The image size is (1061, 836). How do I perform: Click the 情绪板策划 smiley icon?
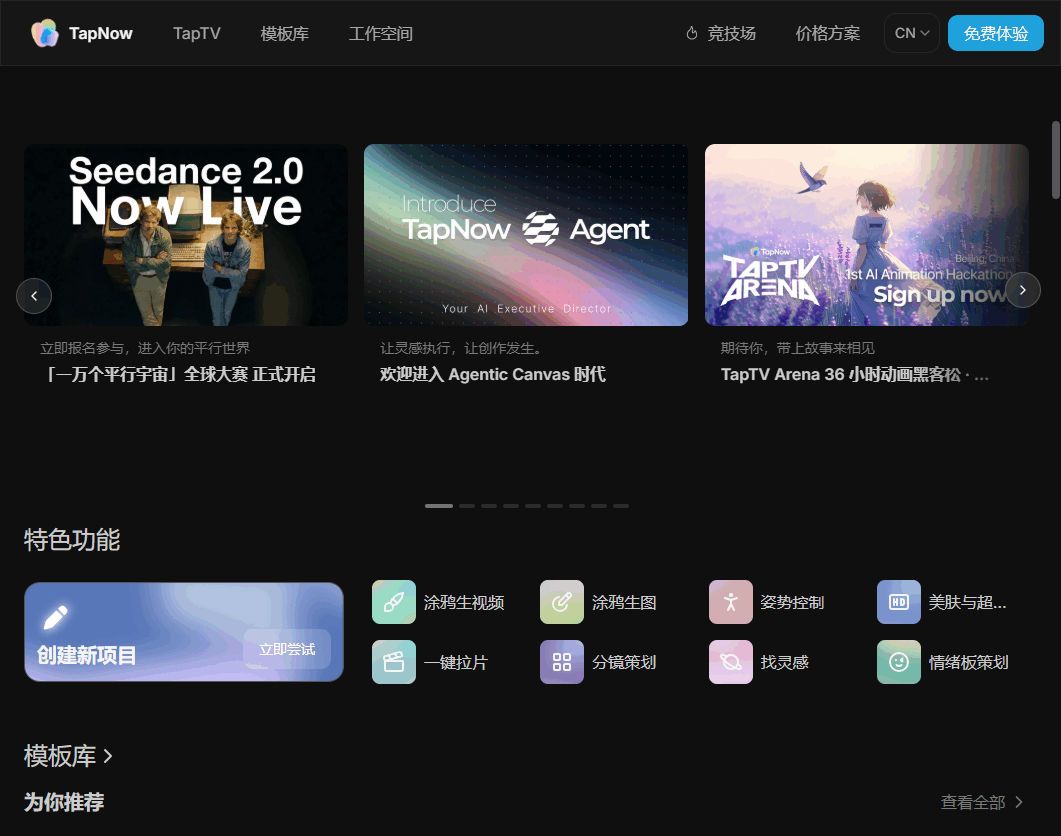[899, 662]
